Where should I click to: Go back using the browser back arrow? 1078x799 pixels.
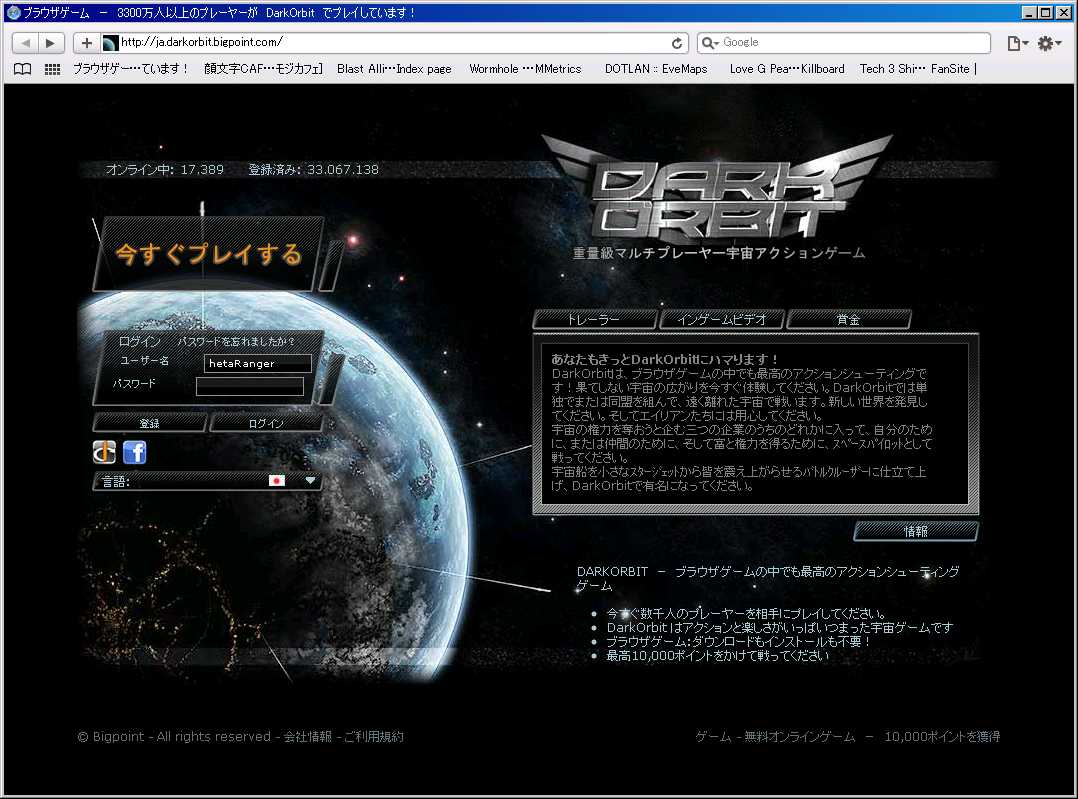[x=26, y=43]
